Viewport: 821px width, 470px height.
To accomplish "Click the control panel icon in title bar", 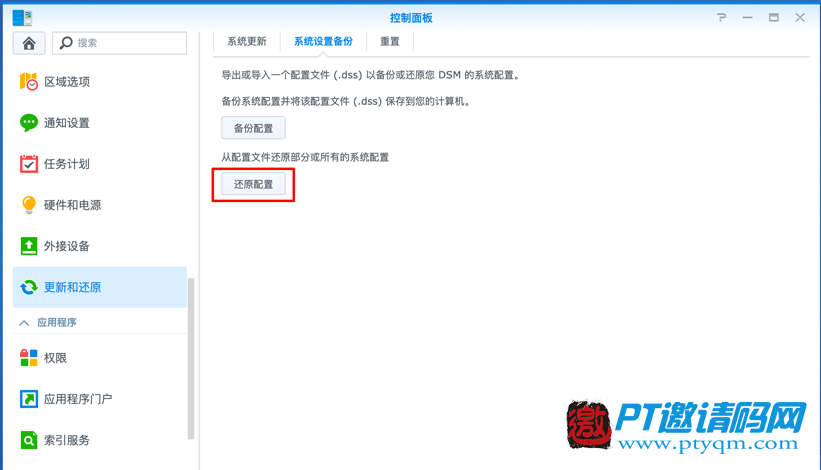I will click(22, 18).
